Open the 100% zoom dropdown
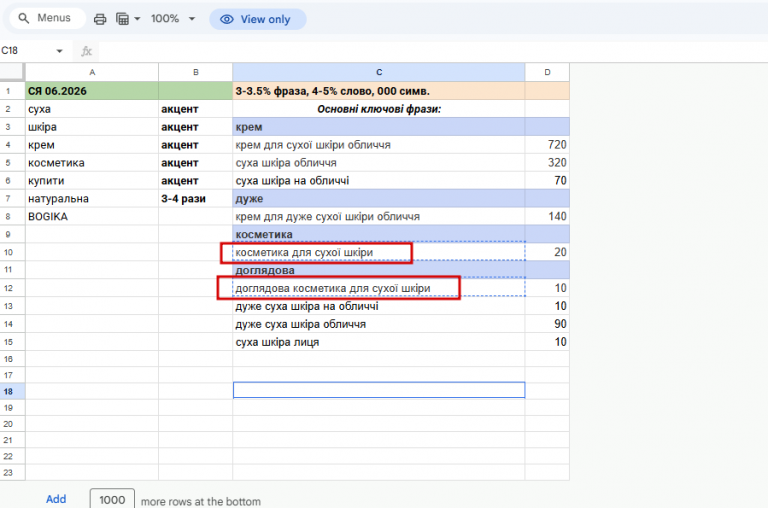Image resolution: width=768 pixels, height=508 pixels. [x=173, y=19]
